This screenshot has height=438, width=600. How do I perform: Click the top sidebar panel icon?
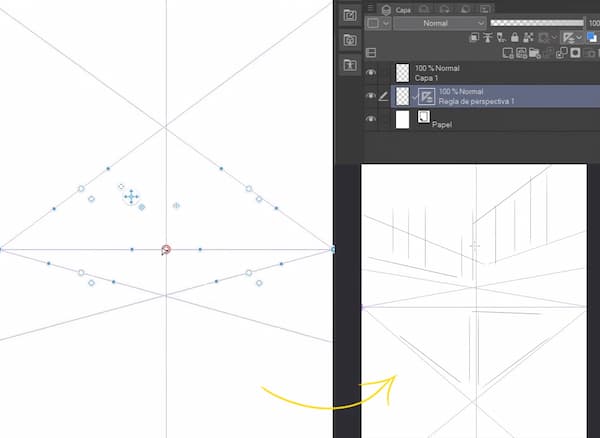349,15
